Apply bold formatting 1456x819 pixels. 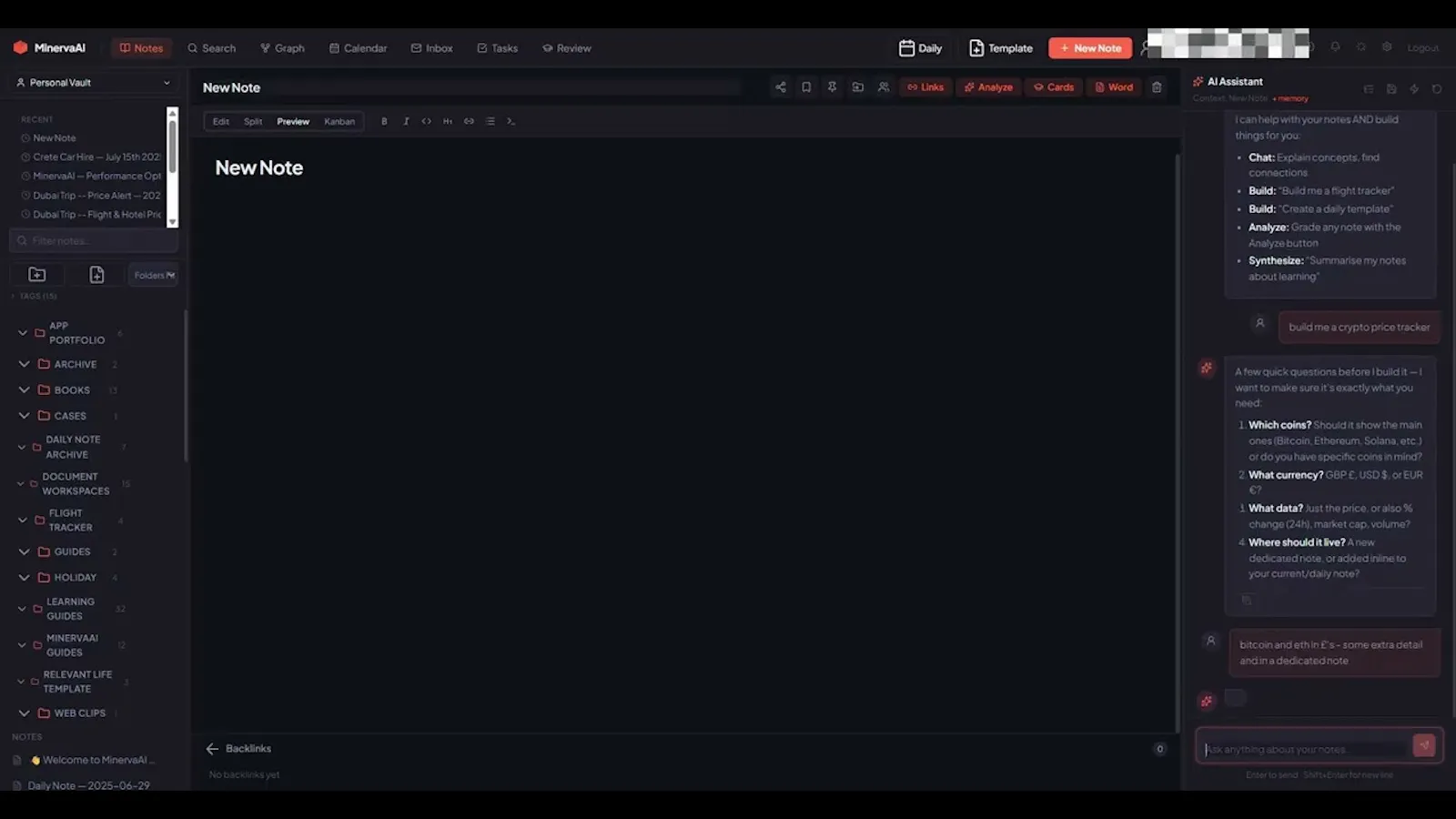point(384,121)
